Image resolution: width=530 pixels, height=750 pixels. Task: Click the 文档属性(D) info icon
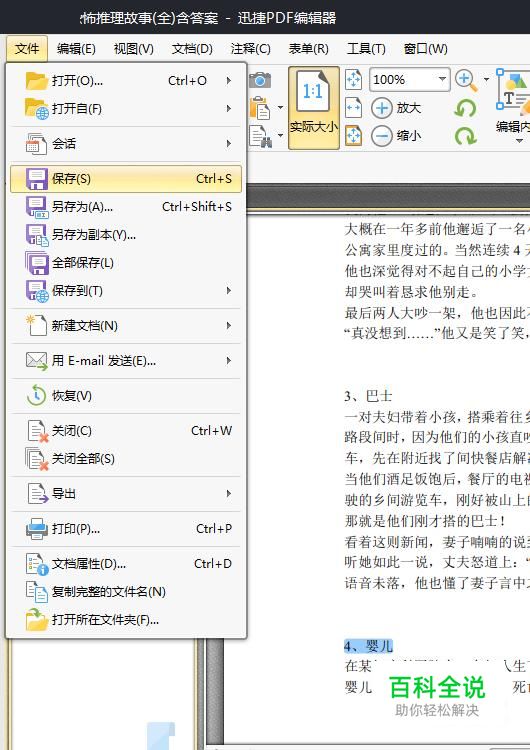pyautogui.click(x=36, y=564)
